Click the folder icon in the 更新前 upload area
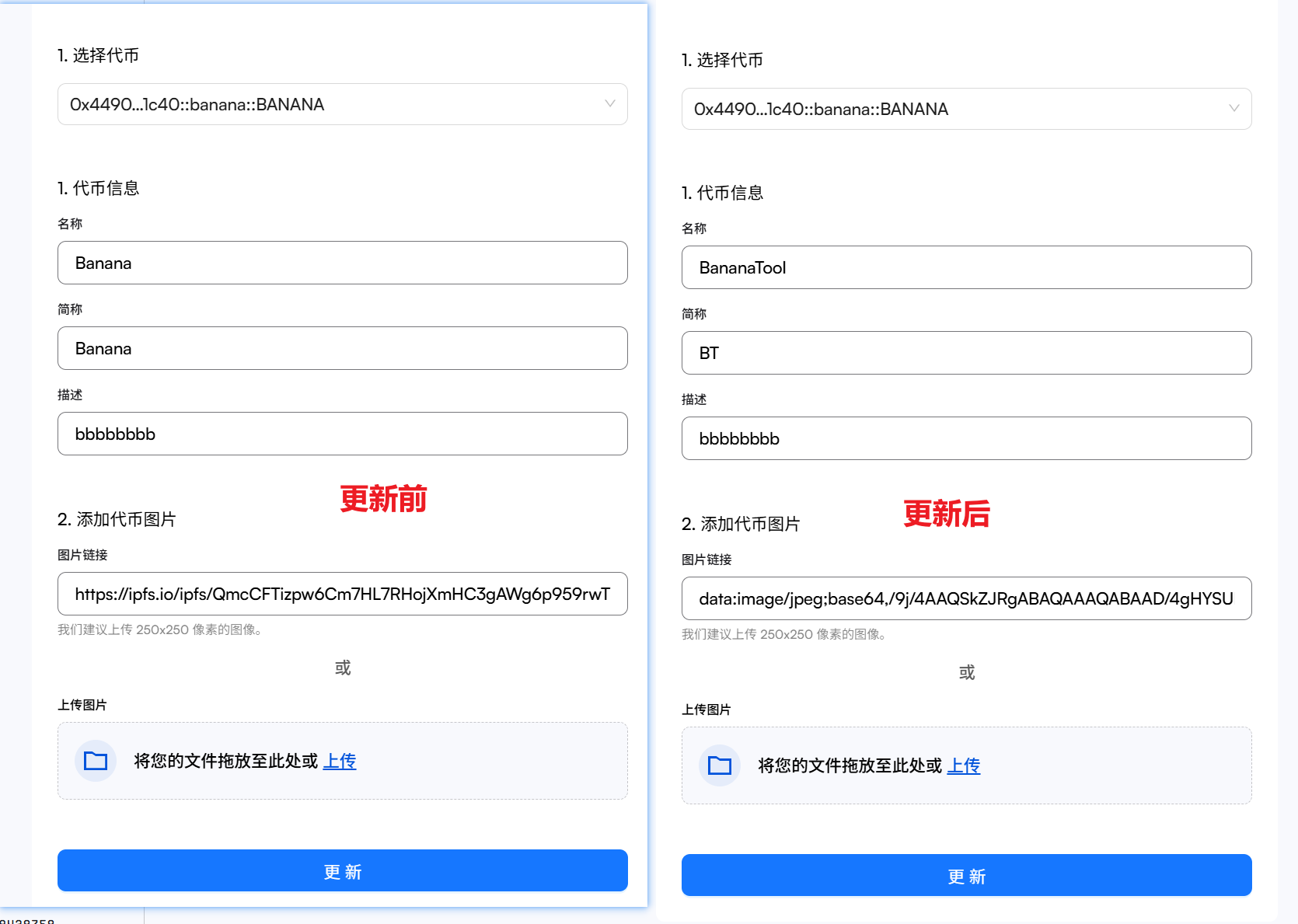The width and height of the screenshot is (1298, 924). [x=96, y=761]
